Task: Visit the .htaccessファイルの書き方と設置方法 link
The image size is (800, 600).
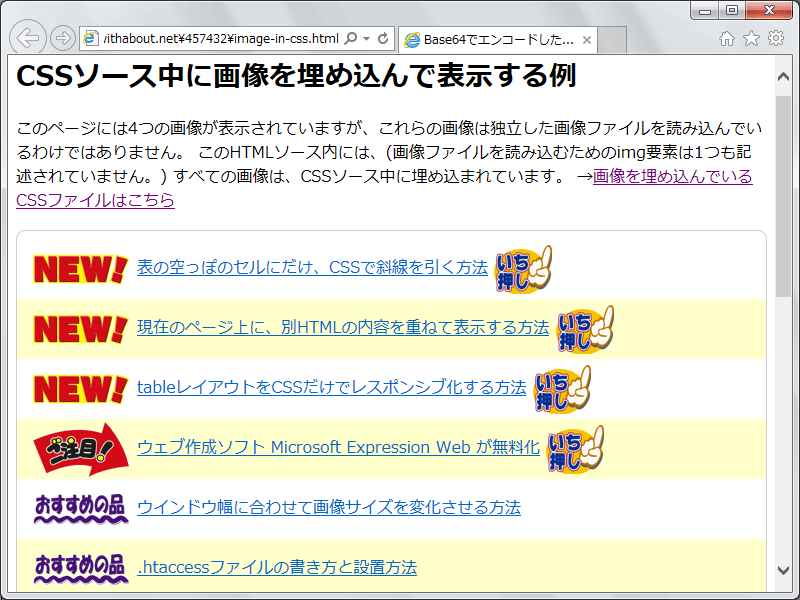Action: [276, 568]
